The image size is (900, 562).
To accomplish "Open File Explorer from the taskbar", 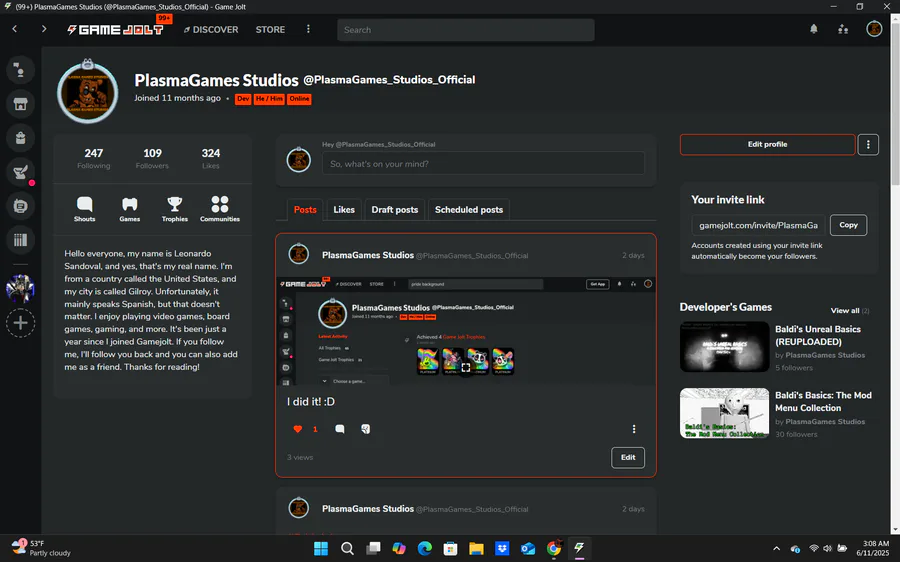I will click(x=476, y=548).
